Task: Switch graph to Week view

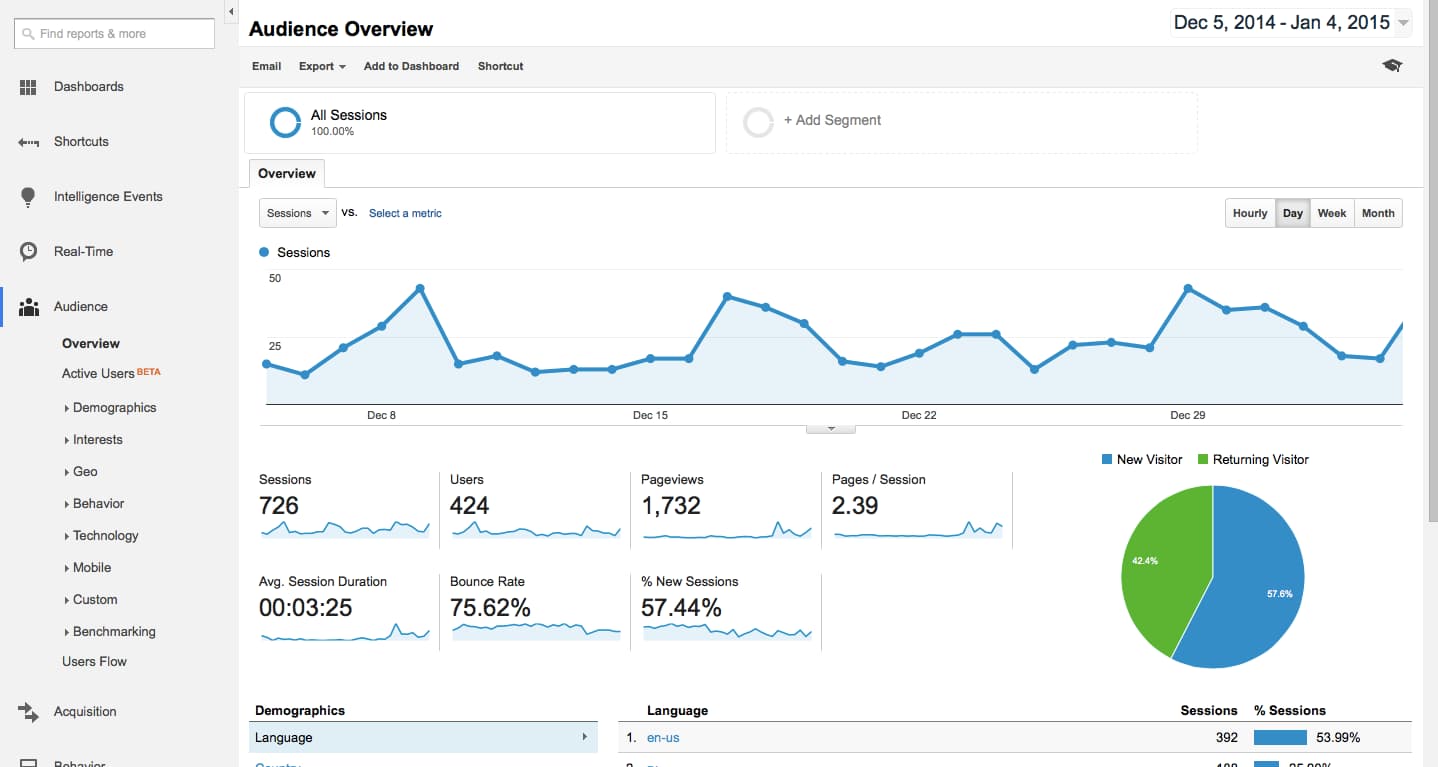Action: point(1331,213)
